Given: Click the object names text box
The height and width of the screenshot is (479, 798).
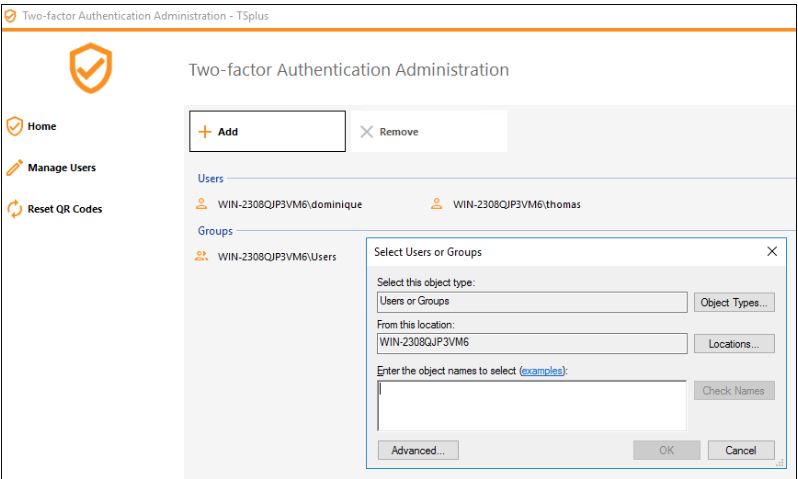Looking at the screenshot, I should point(532,406).
